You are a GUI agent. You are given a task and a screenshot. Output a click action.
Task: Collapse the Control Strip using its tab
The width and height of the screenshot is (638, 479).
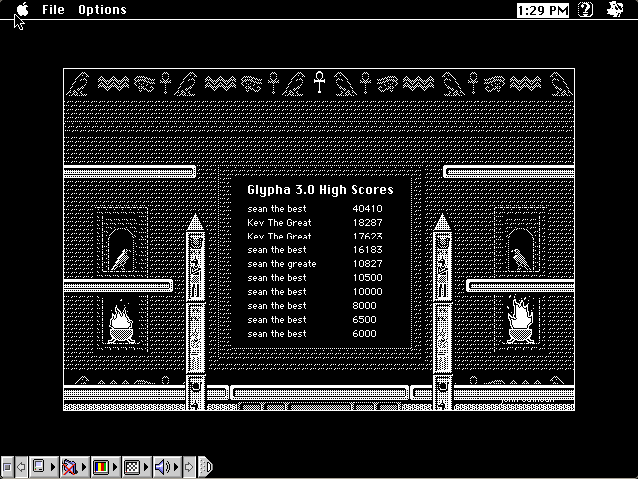[205, 467]
